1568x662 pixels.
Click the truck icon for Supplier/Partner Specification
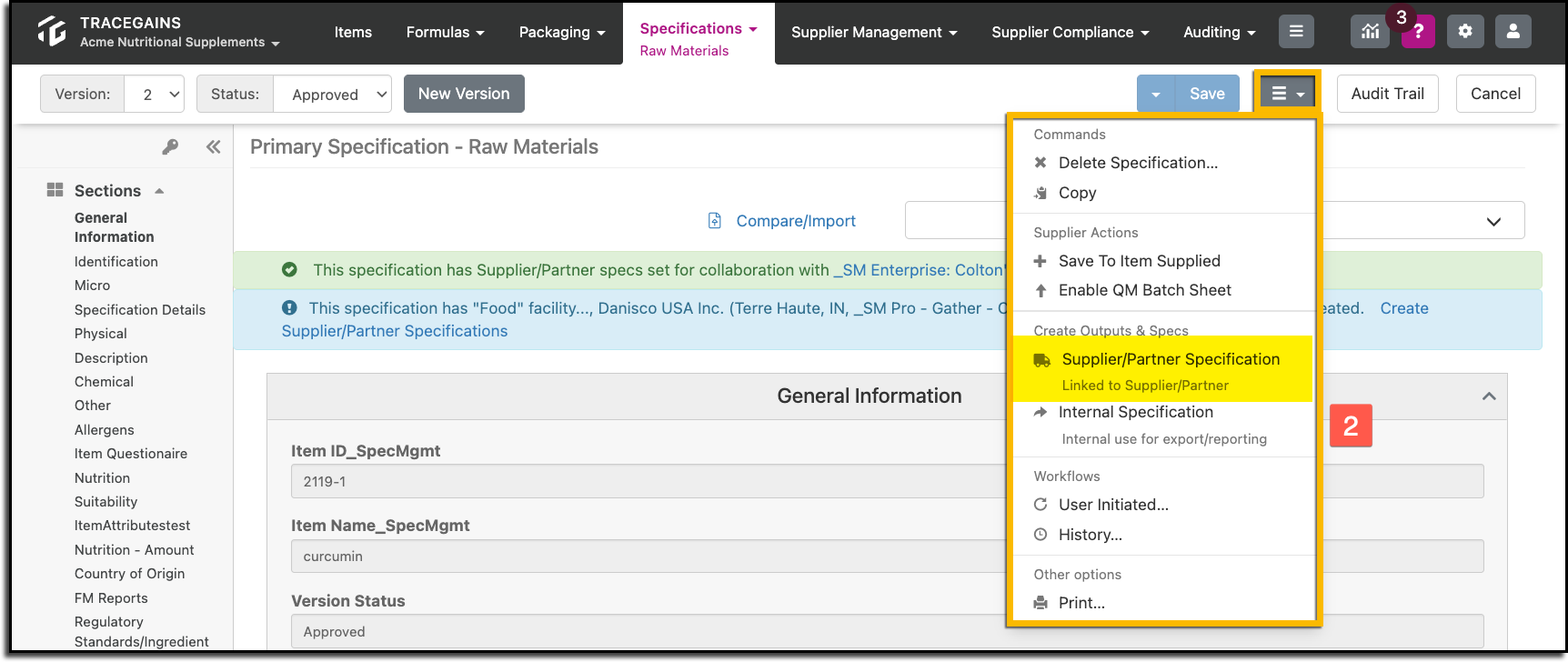coord(1042,360)
